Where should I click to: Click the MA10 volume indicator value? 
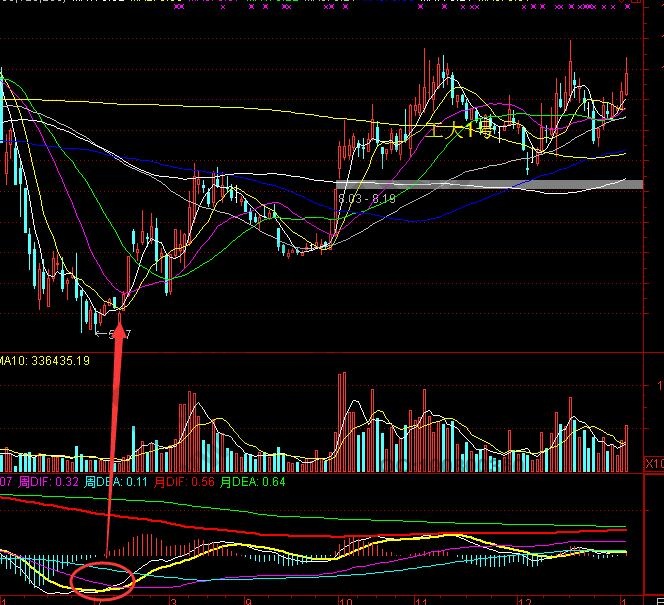click(45, 360)
